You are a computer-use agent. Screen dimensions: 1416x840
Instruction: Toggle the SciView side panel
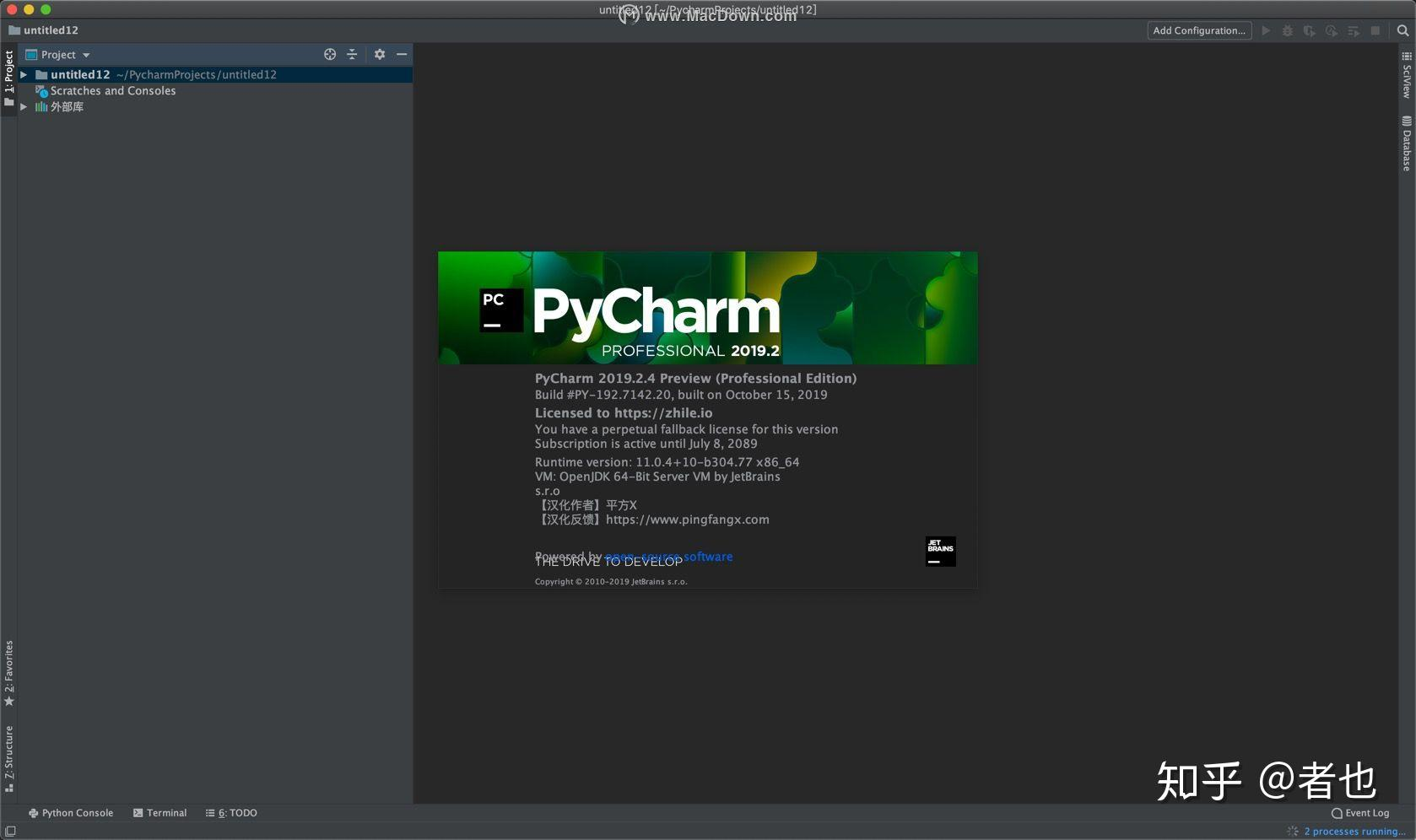point(1405,74)
